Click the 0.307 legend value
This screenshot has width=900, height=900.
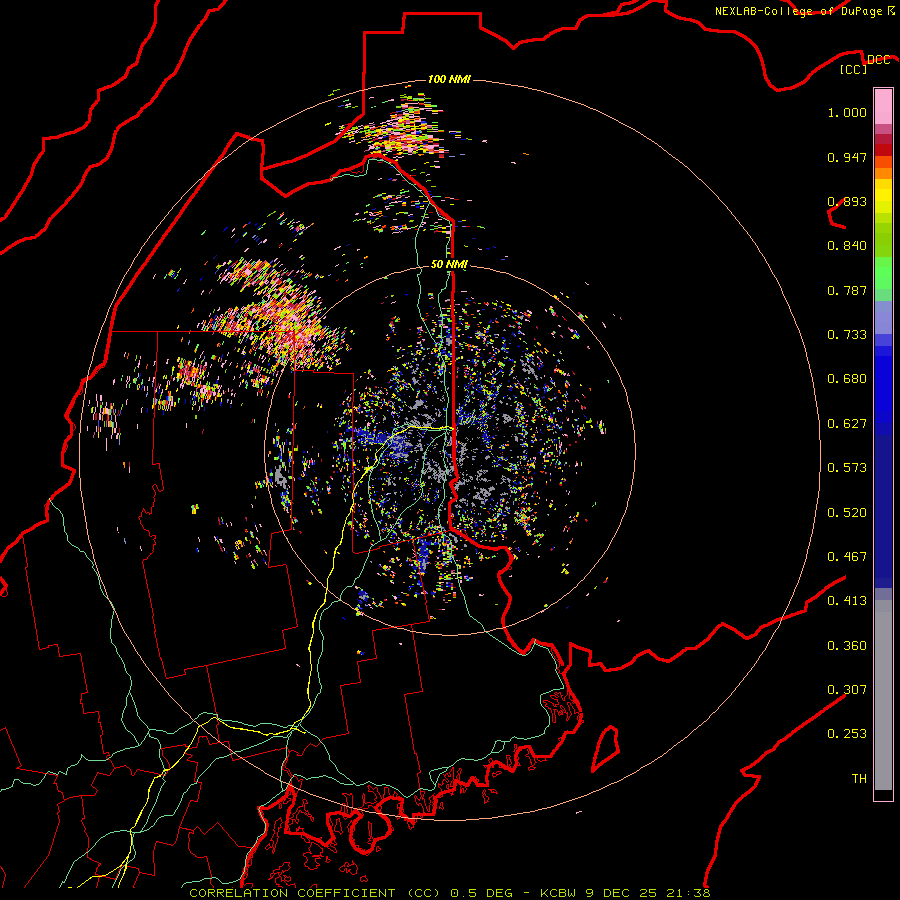coord(847,690)
